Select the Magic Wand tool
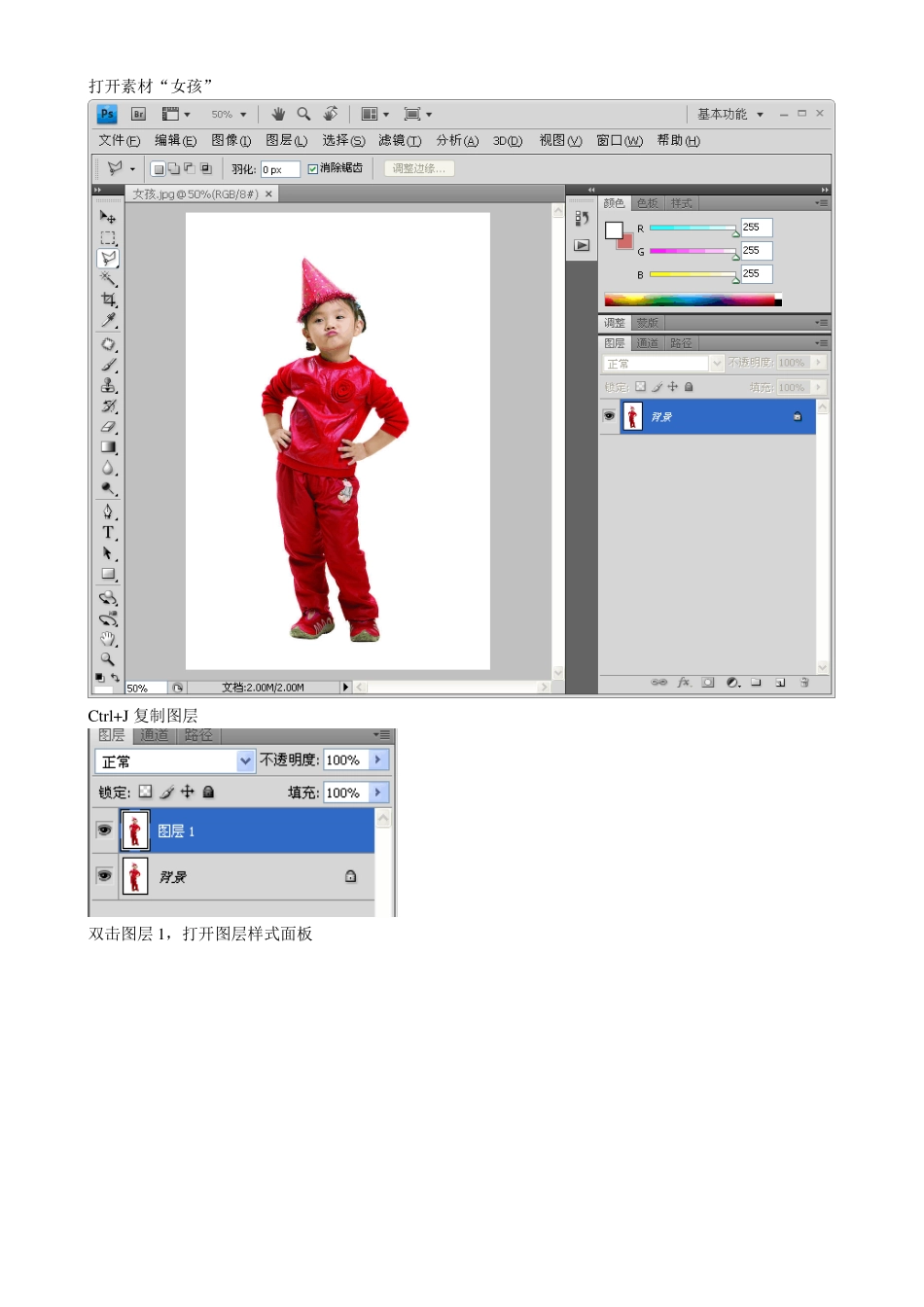 point(108,279)
